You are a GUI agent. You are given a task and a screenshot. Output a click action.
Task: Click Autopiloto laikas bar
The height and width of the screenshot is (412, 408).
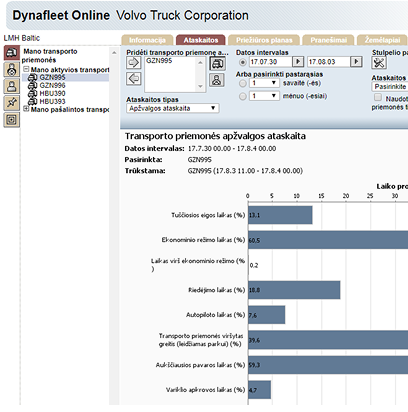point(267,315)
